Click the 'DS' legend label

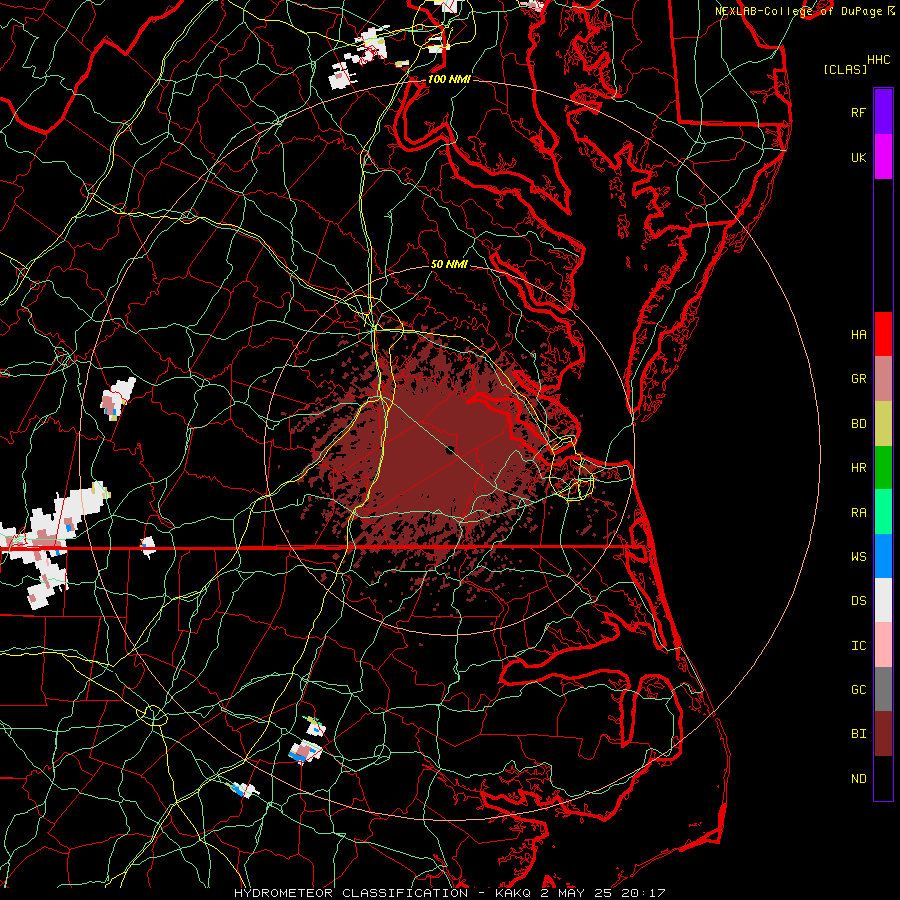pos(858,601)
